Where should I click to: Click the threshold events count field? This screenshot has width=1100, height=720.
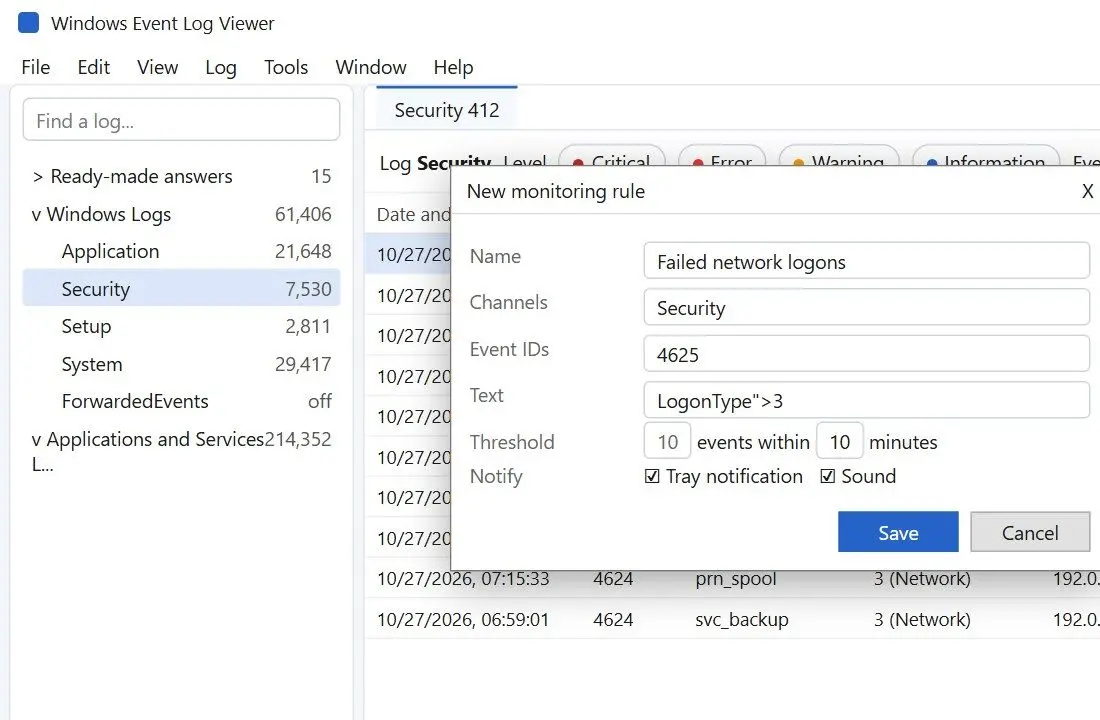(x=667, y=441)
